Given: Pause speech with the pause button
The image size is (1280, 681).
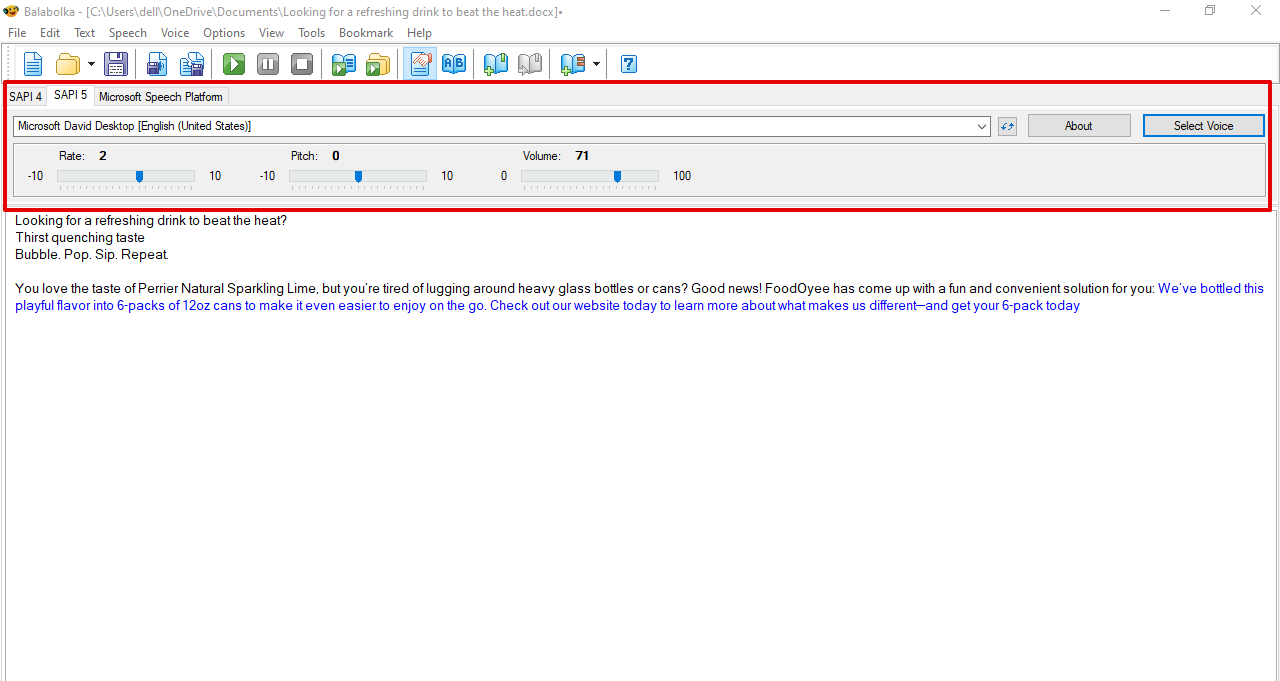Looking at the screenshot, I should [x=268, y=64].
